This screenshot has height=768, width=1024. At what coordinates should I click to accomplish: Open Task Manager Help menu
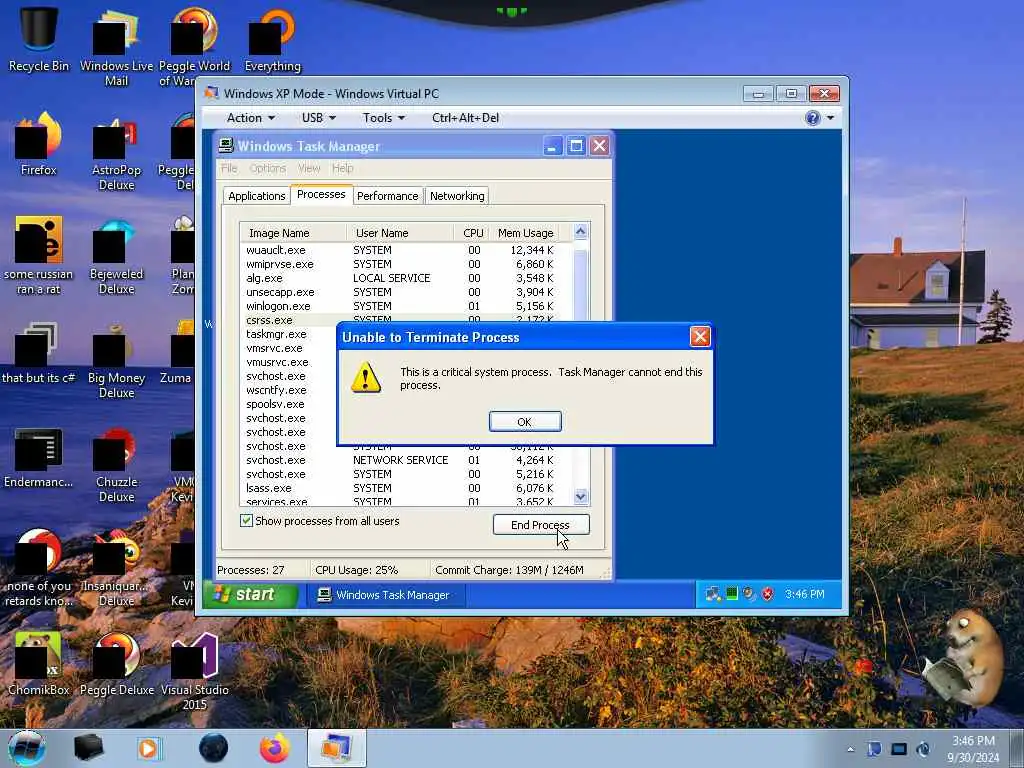coord(342,168)
